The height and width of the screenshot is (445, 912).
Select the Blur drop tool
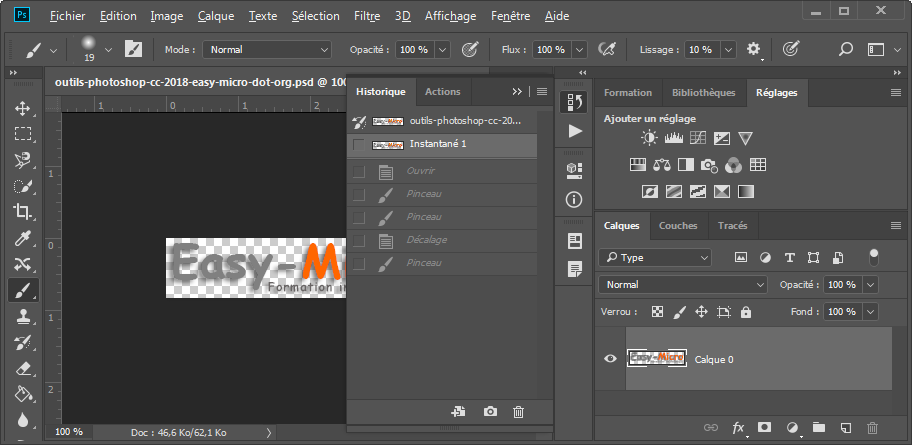(23, 419)
